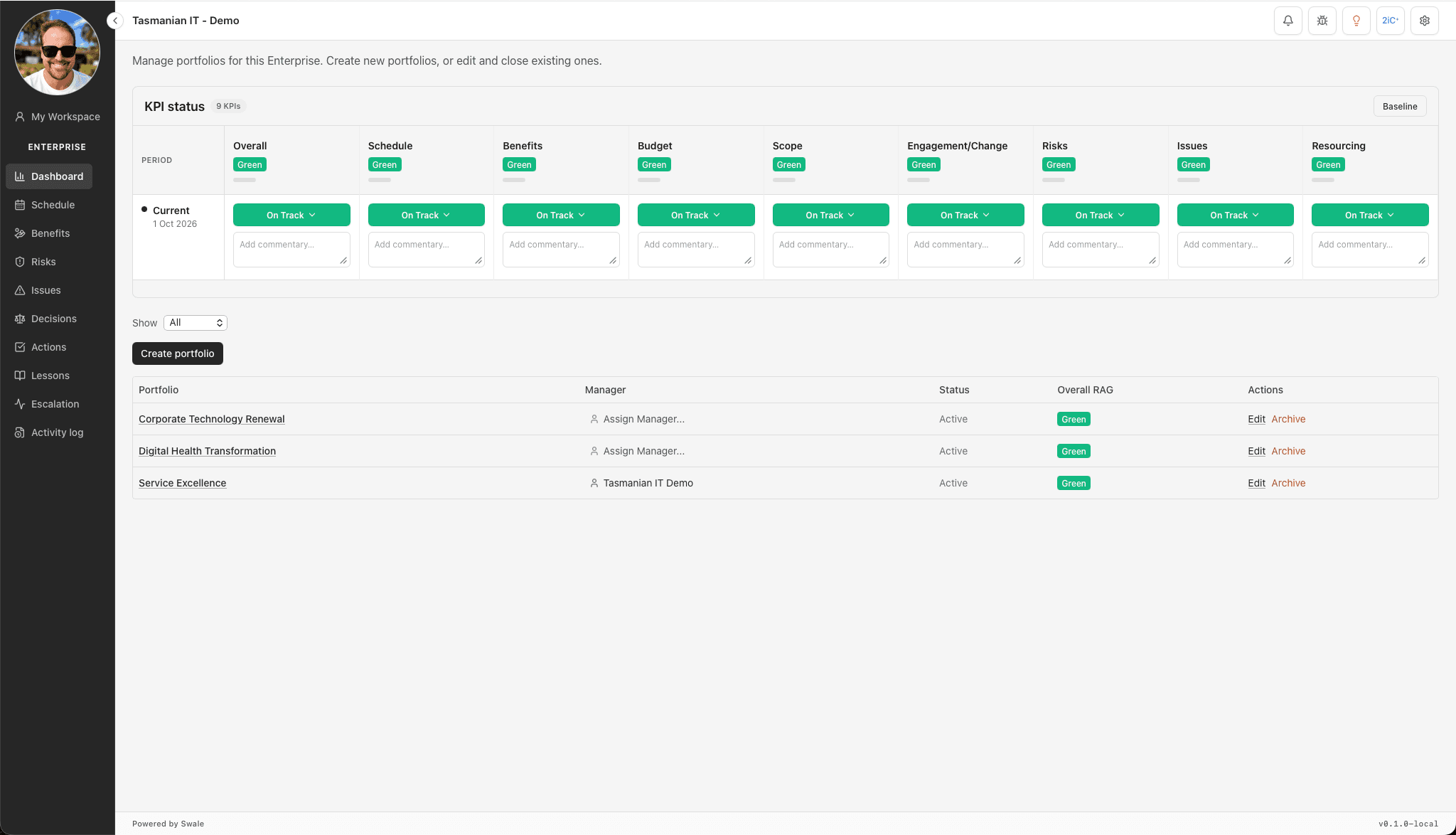Open the notifications bell
1456x835 pixels.
(x=1288, y=21)
